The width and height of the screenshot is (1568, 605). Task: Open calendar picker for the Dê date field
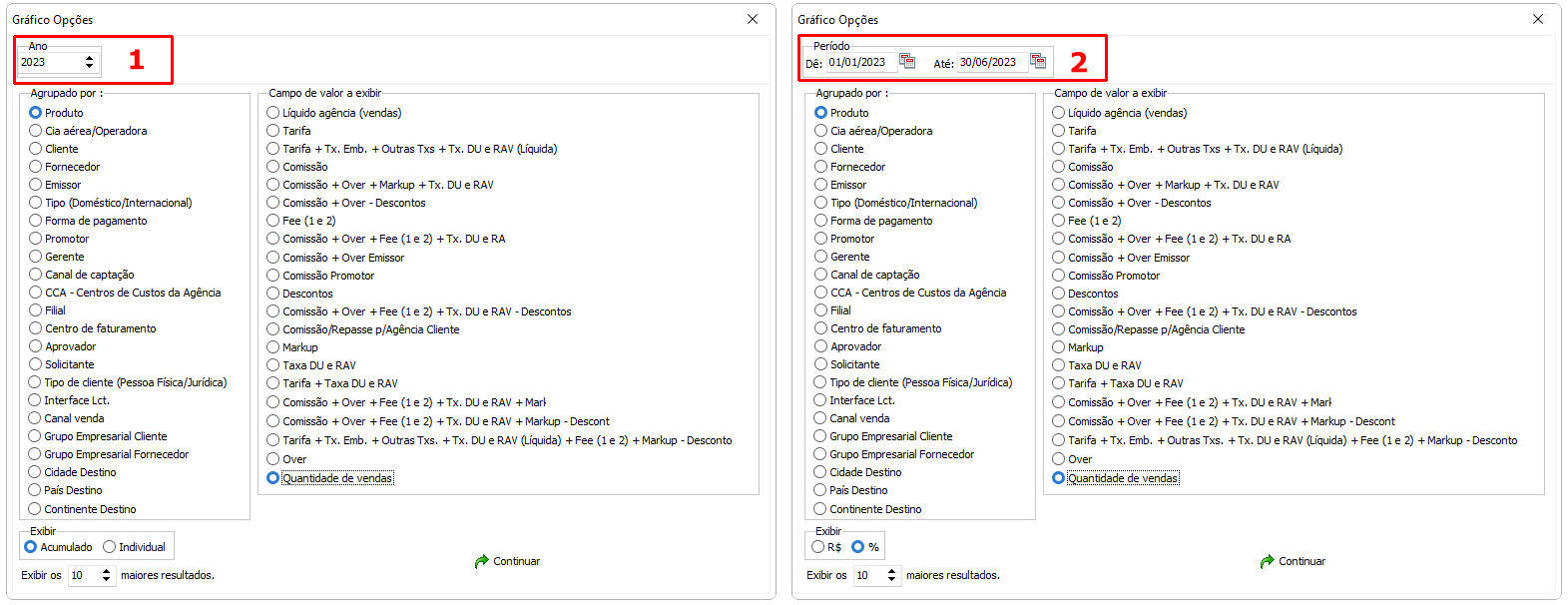pyautogui.click(x=907, y=62)
